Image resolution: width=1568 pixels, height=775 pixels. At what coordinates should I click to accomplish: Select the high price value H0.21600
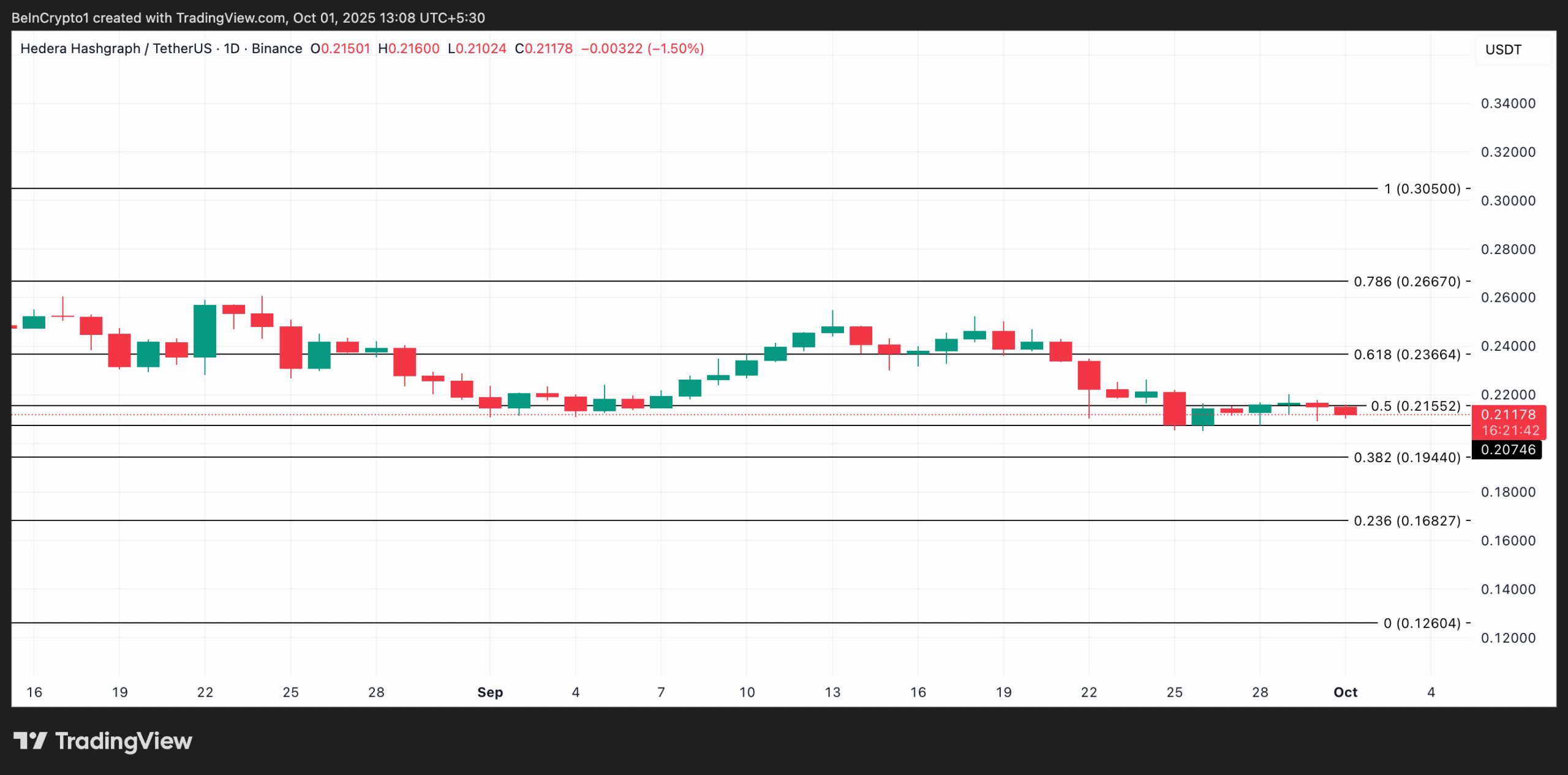pyautogui.click(x=409, y=48)
